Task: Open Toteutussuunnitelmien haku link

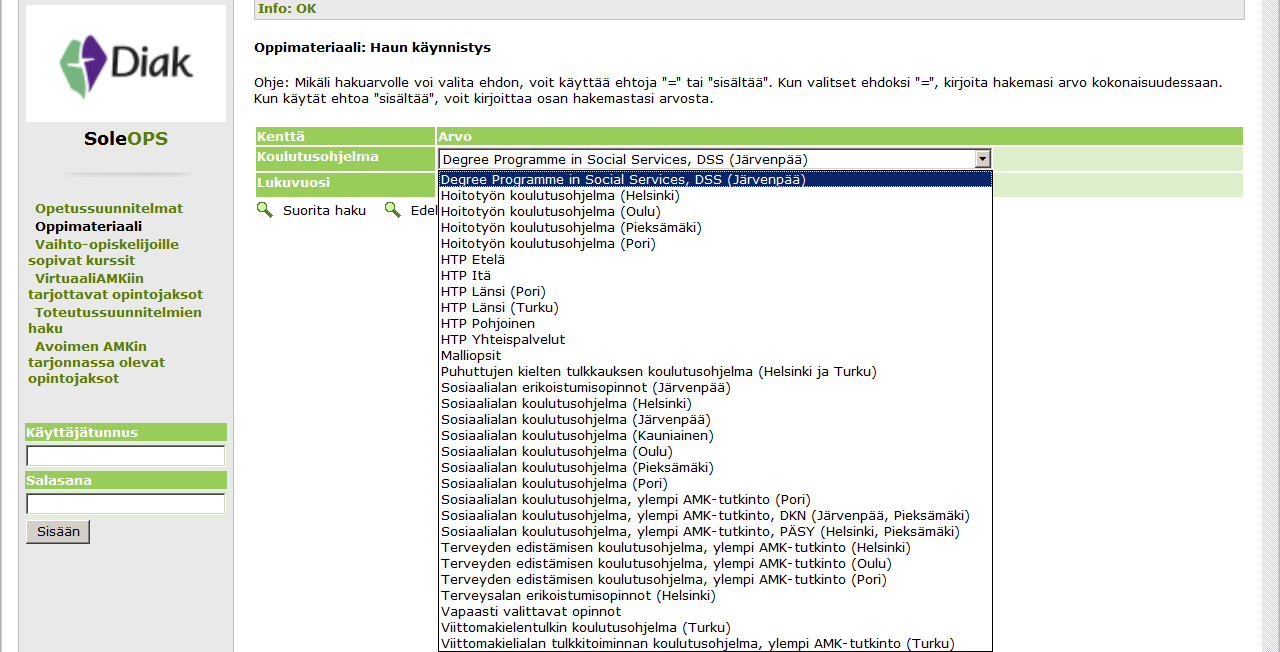Action: click(115, 320)
